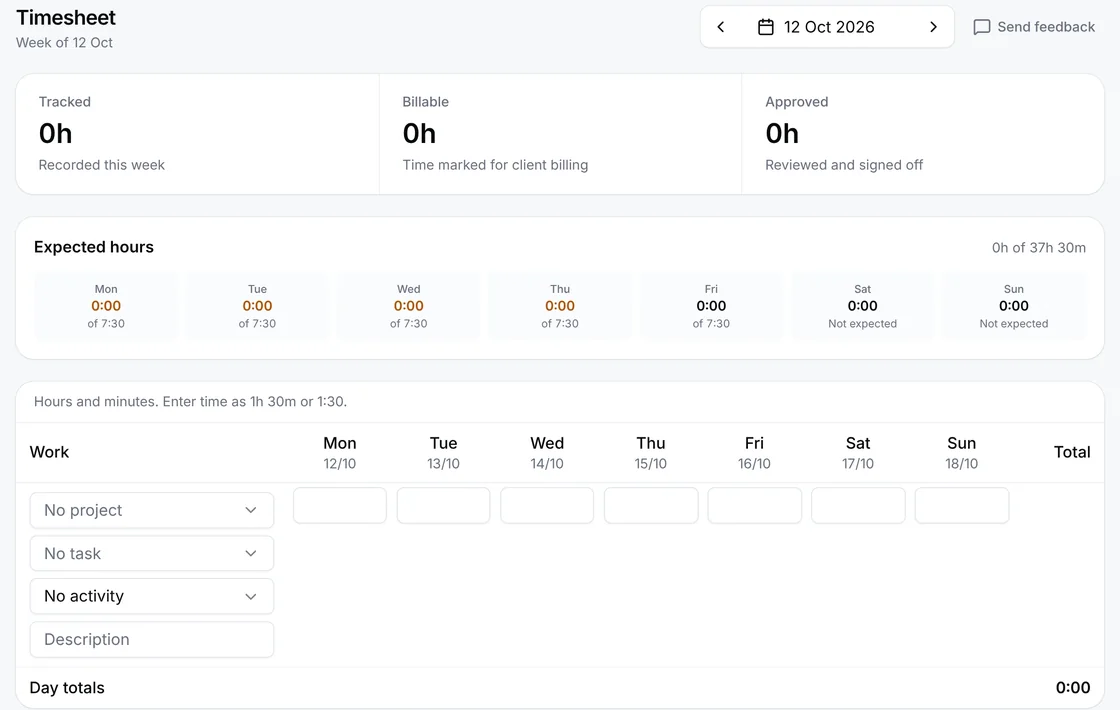1120x710 pixels.
Task: Click the Timesheet page heading
Action: tap(66, 17)
